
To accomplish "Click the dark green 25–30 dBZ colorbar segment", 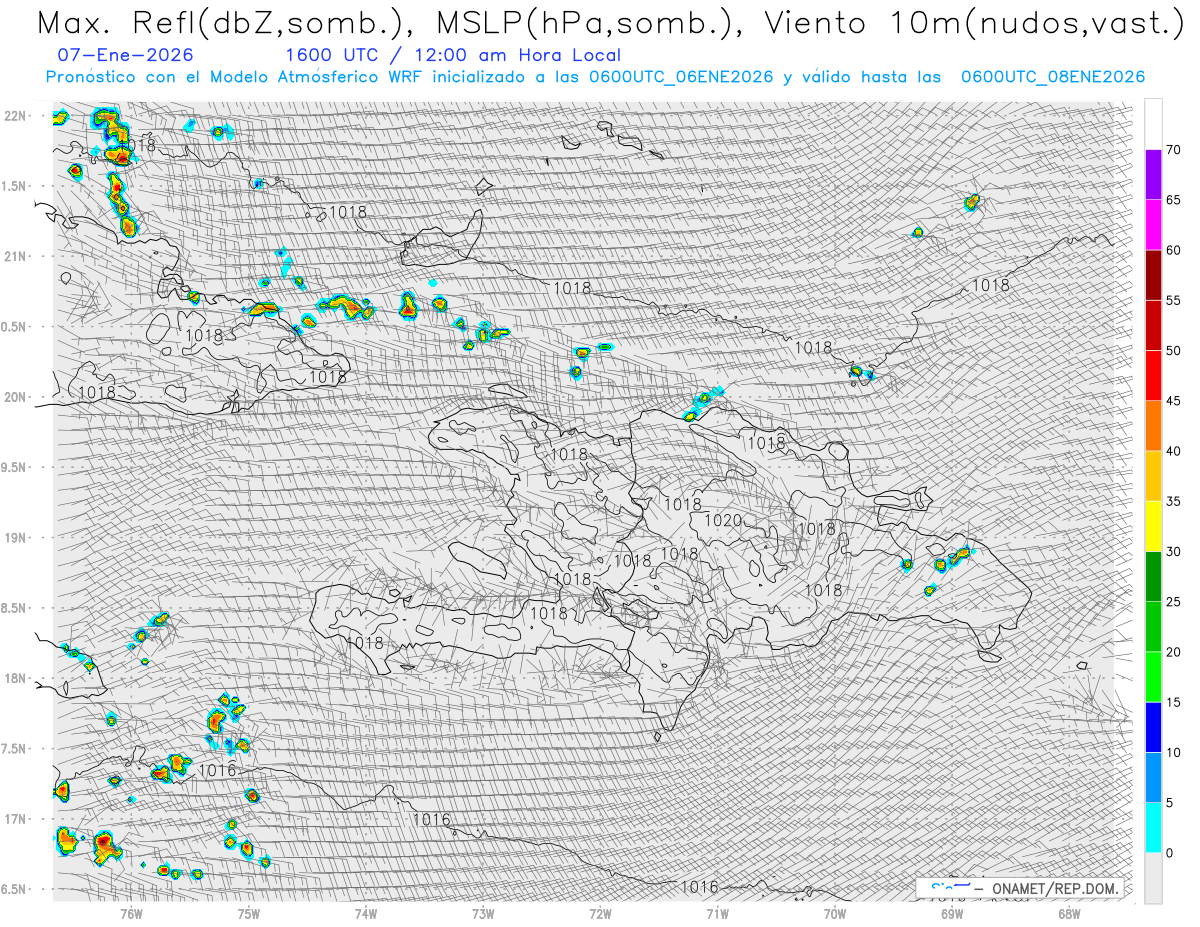I will pyautogui.click(x=1153, y=576).
